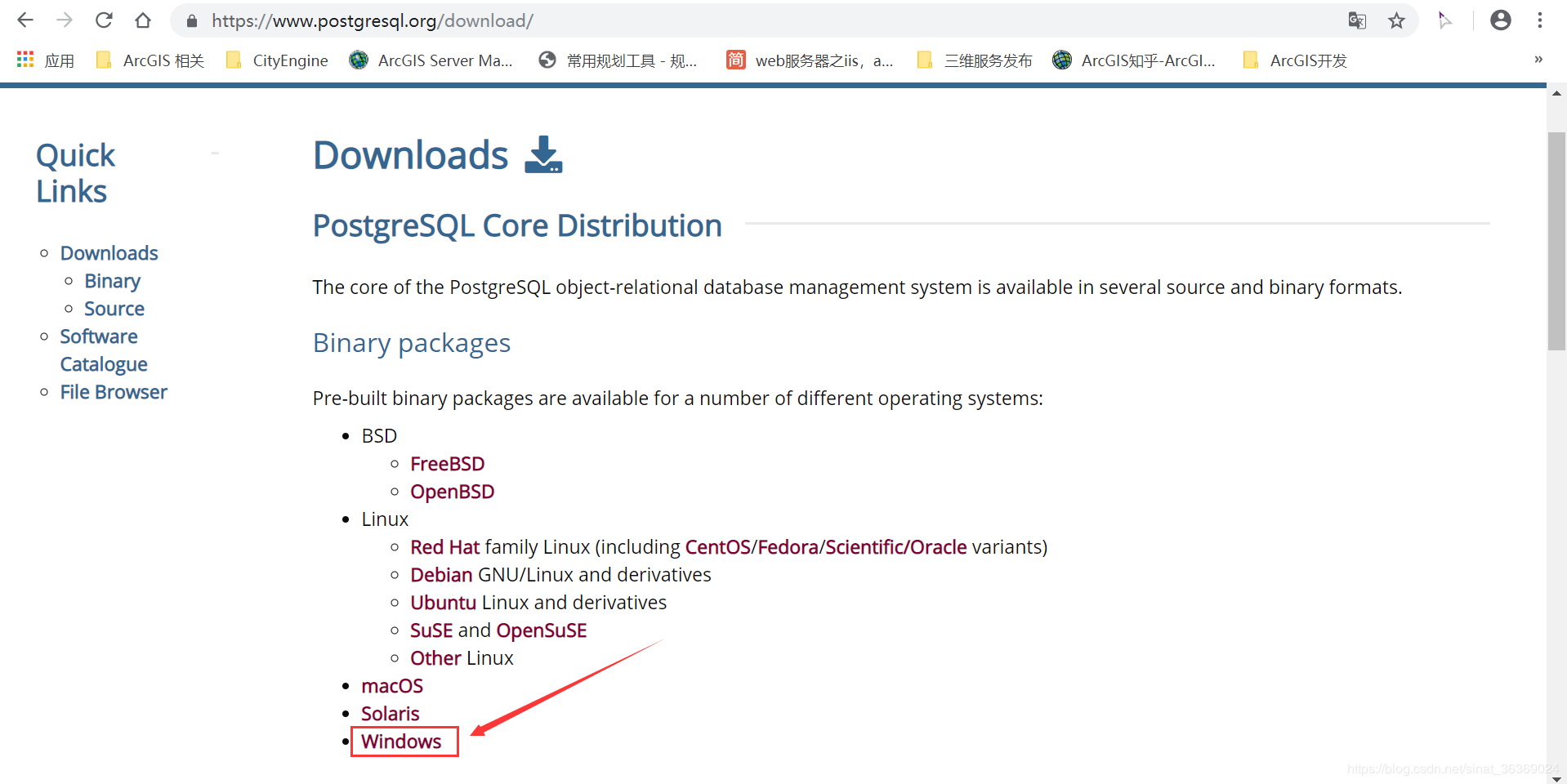Show more bookmarks with the chevron
The width and height of the screenshot is (1567, 784).
coord(1538,60)
